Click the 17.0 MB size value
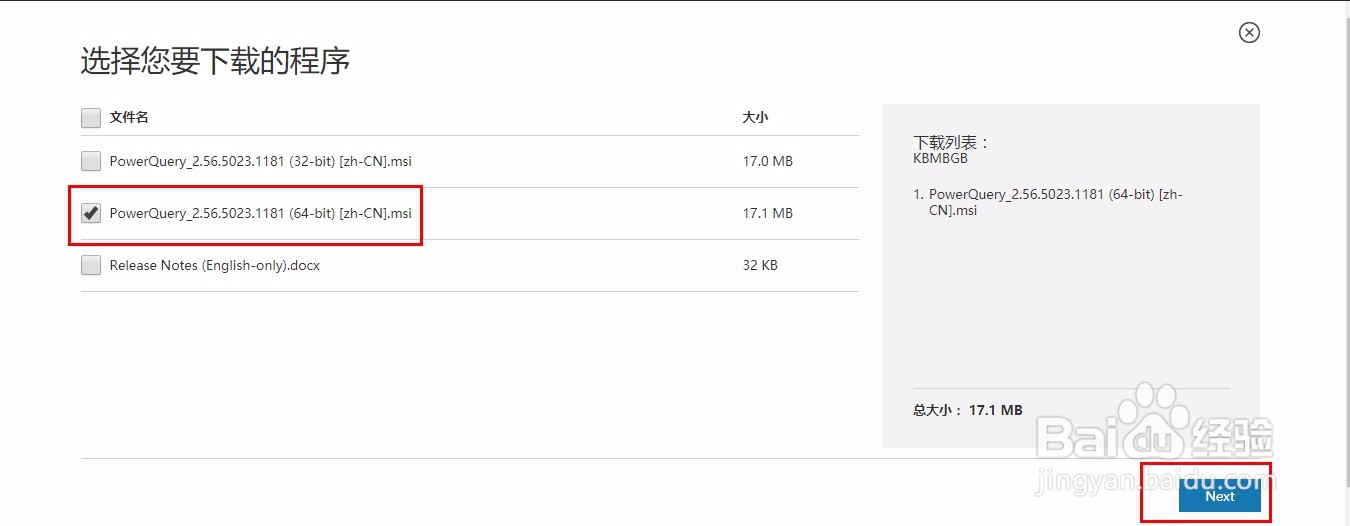 [767, 161]
